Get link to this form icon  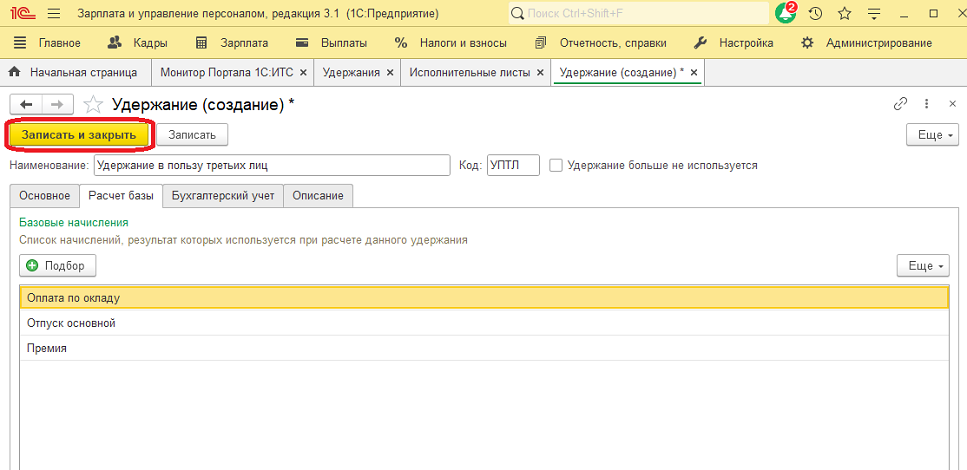(900, 104)
